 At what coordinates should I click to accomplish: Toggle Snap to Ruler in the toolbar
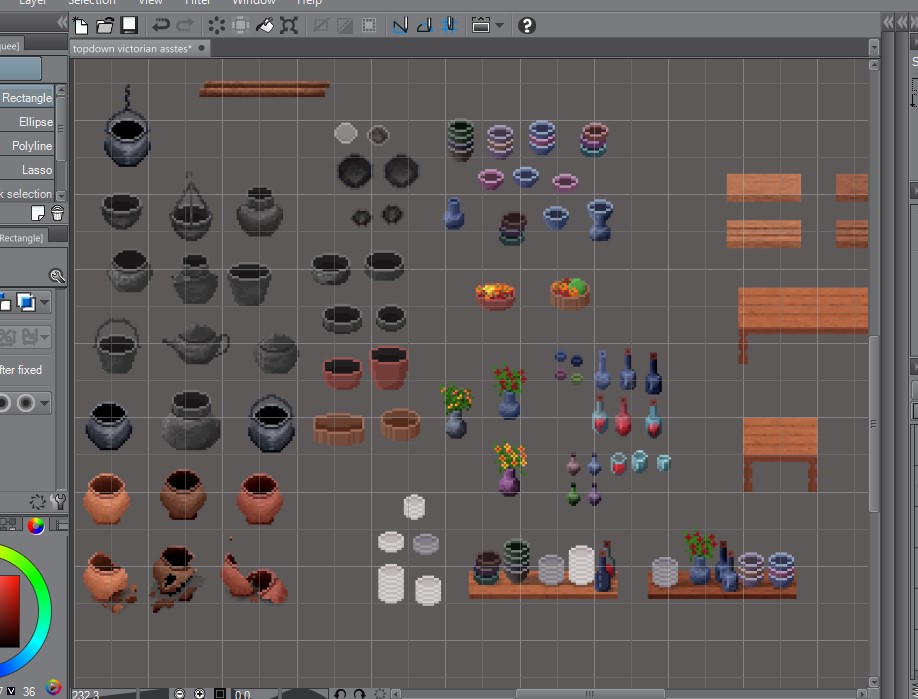click(400, 25)
